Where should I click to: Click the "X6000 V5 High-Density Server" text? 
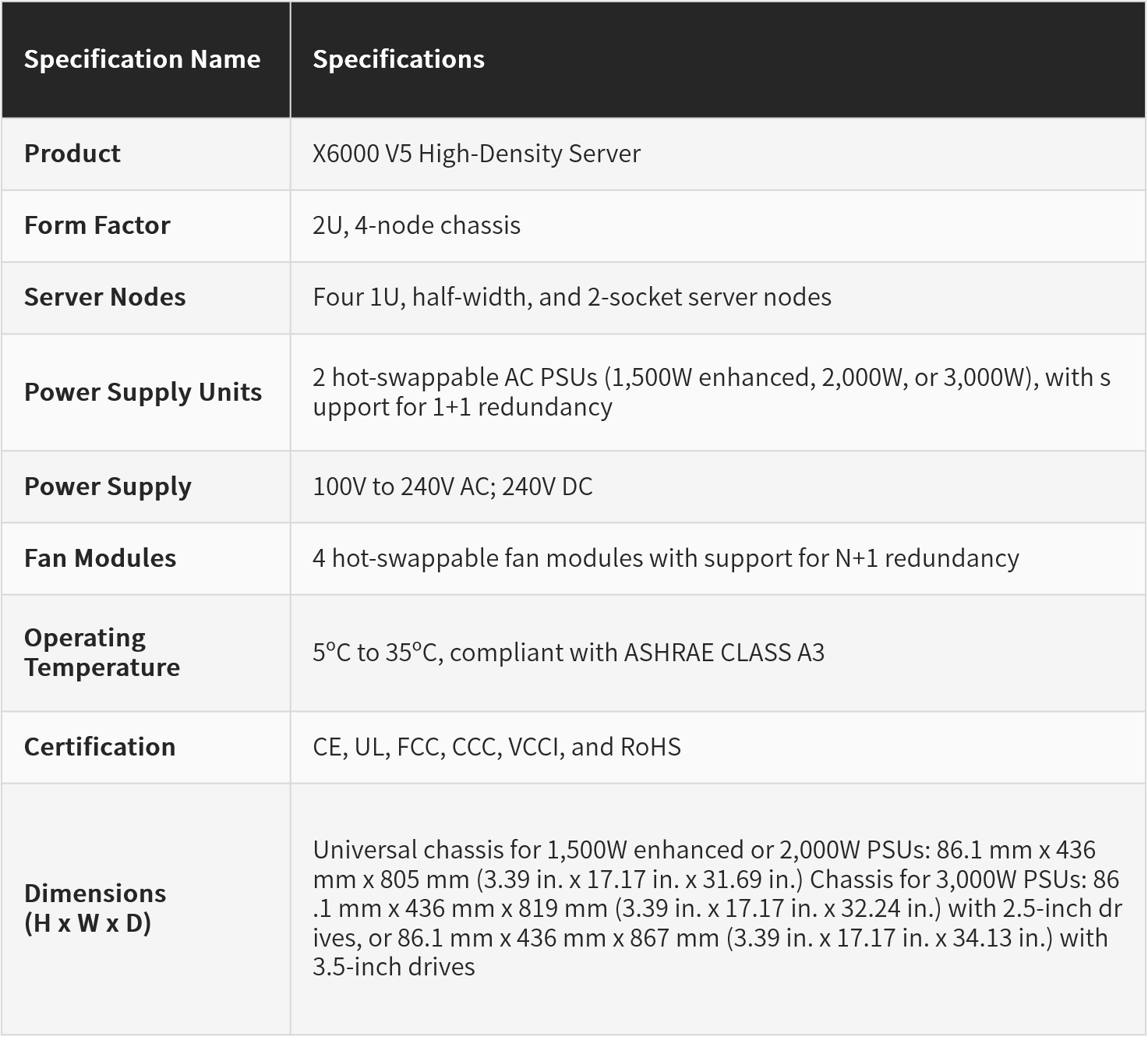476,154
